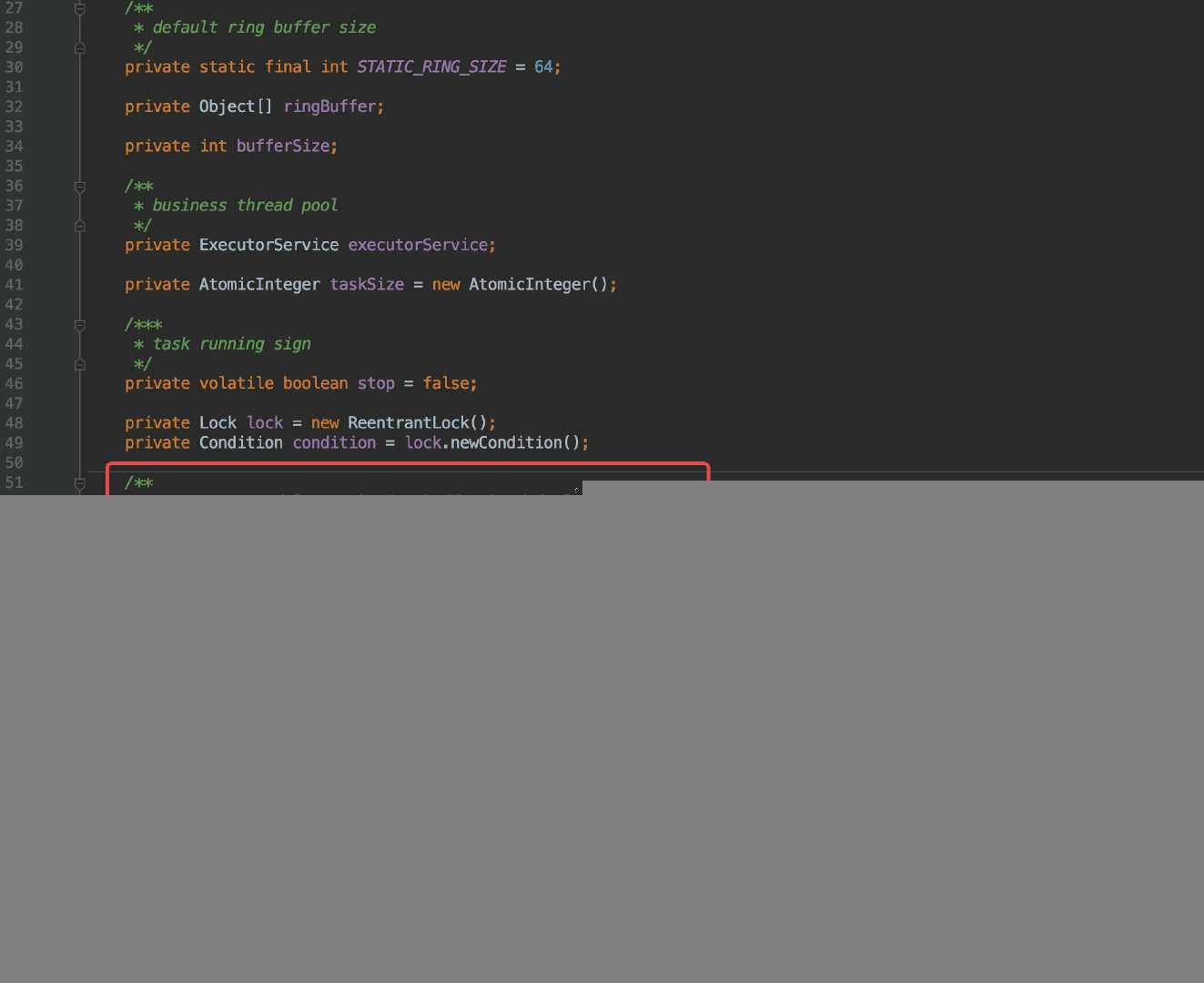Click the Condition type on line 49
This screenshot has height=983, width=1204.
click(241, 442)
